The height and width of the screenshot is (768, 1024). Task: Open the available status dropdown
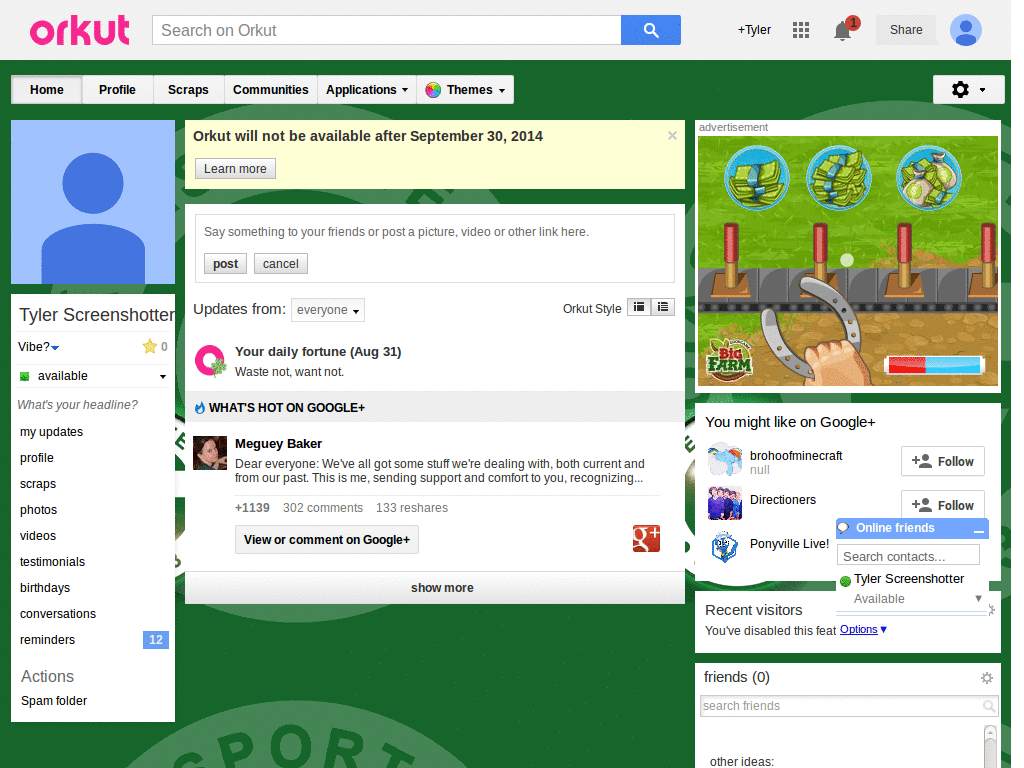click(x=163, y=376)
